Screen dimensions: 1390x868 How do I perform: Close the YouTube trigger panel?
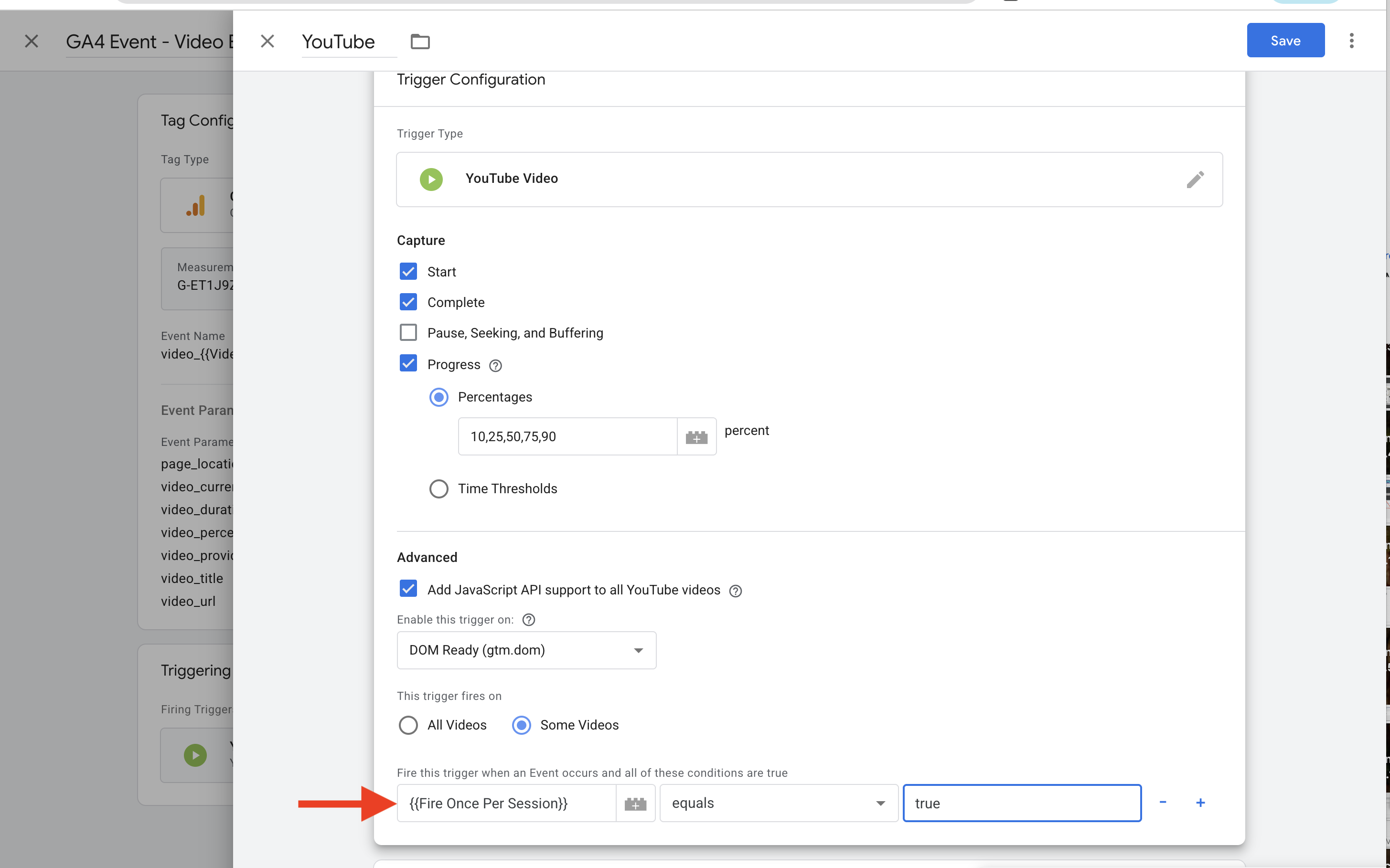(x=267, y=42)
